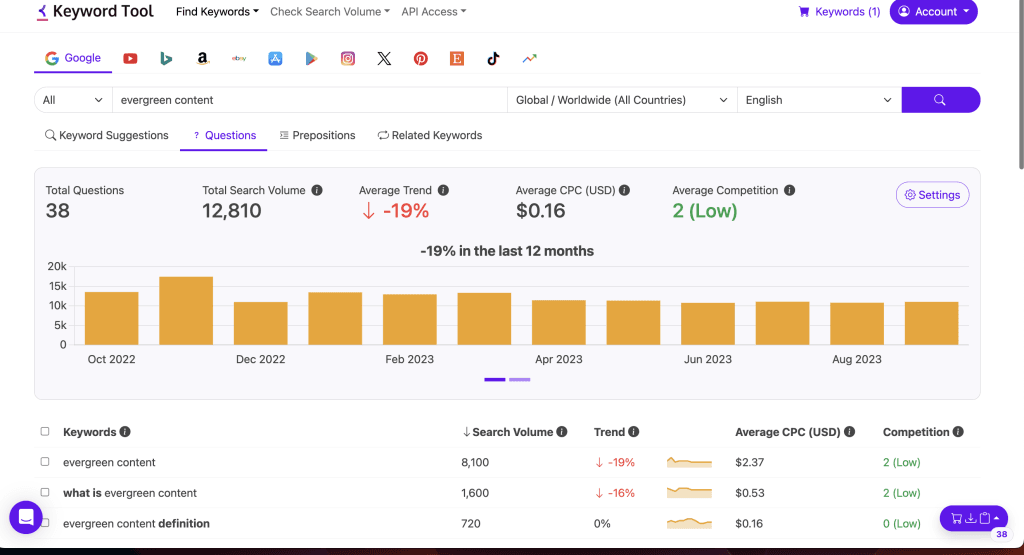Click the Competition column info icon
This screenshot has width=1024, height=555.
pos(958,432)
